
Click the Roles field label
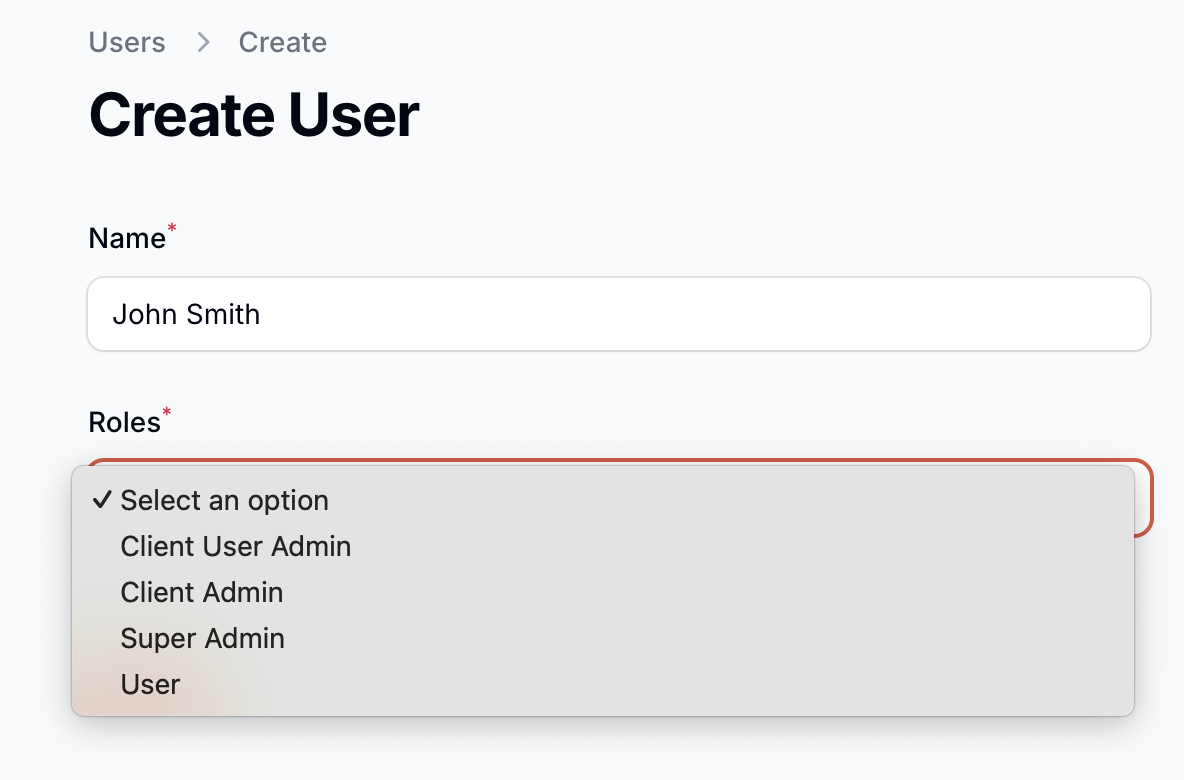click(124, 422)
